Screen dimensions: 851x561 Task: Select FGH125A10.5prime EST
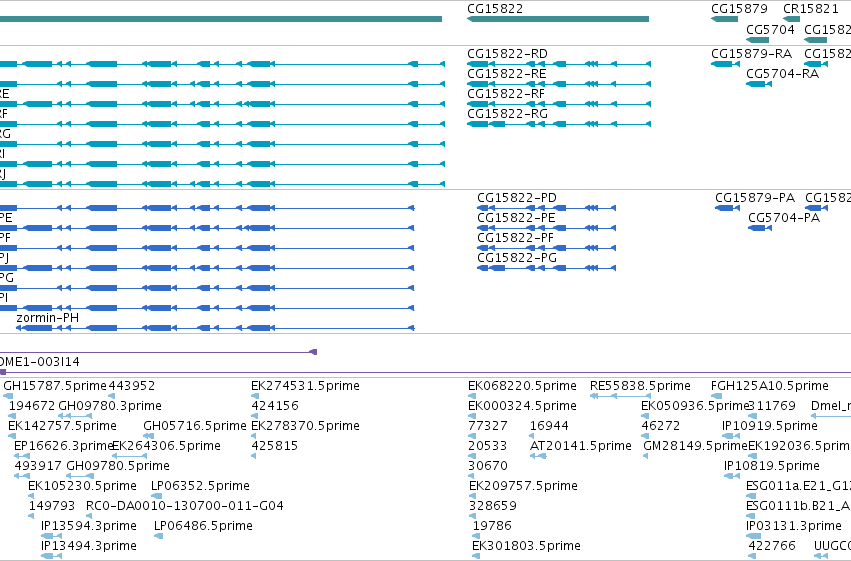point(716,396)
